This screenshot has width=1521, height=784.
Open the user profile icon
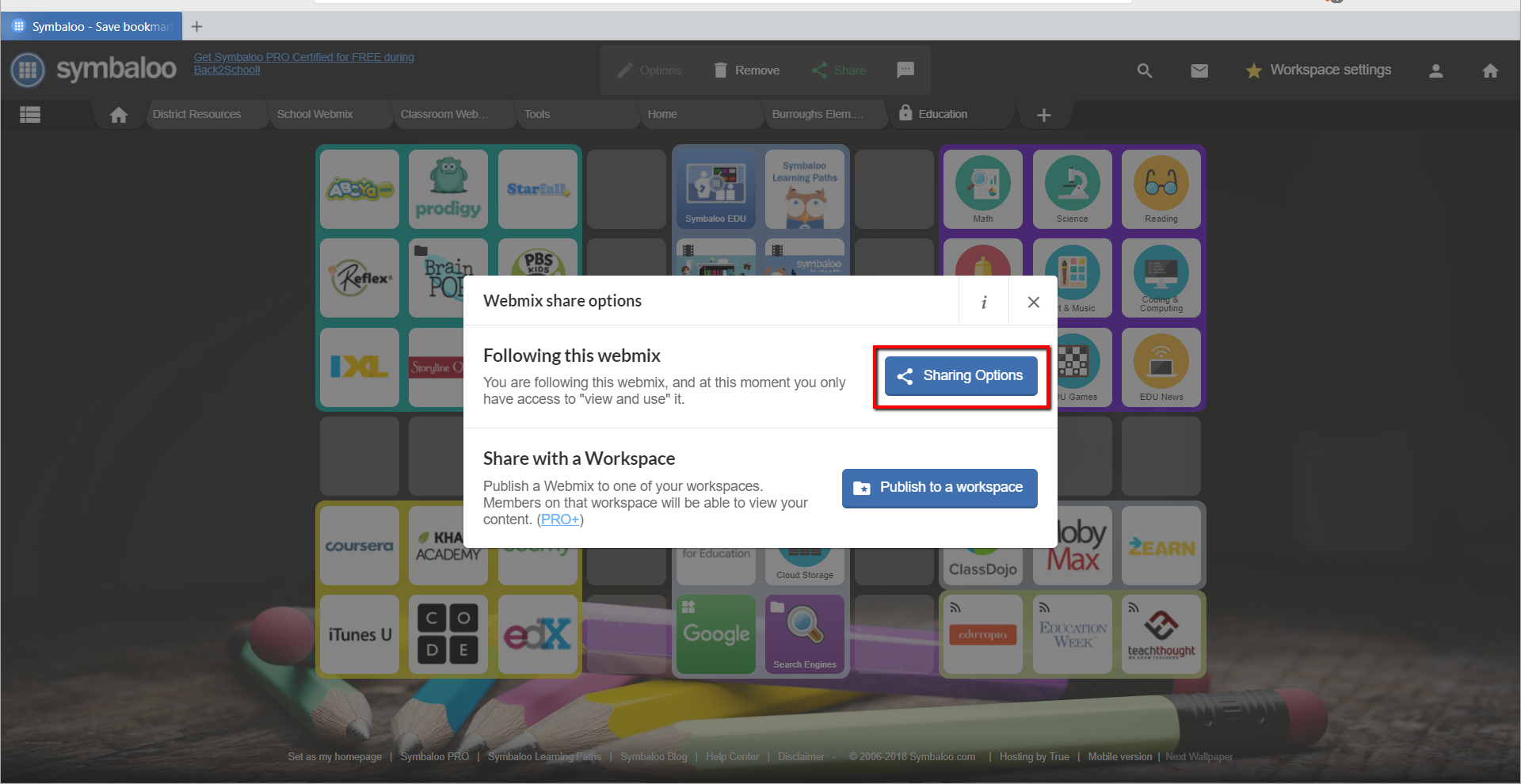coord(1435,70)
